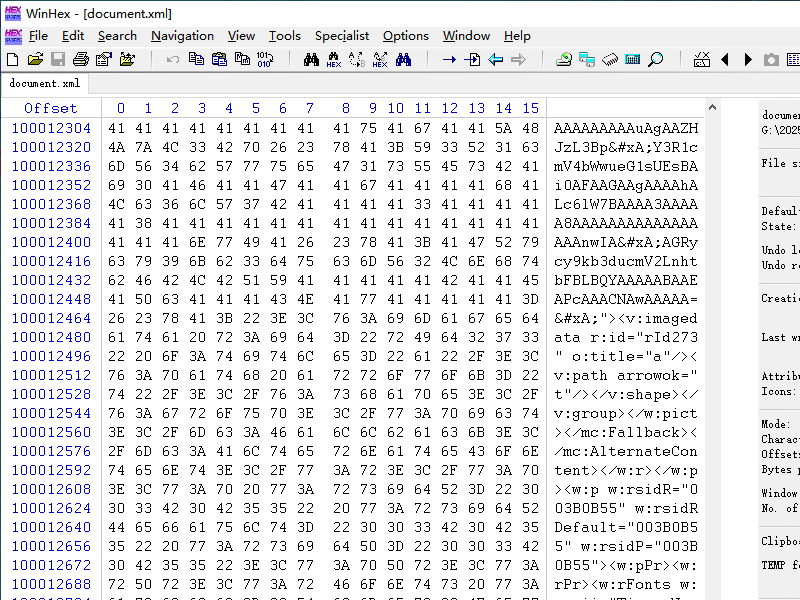The width and height of the screenshot is (800, 600).
Task: Copy the block with the Copy icon
Action: coord(196,60)
